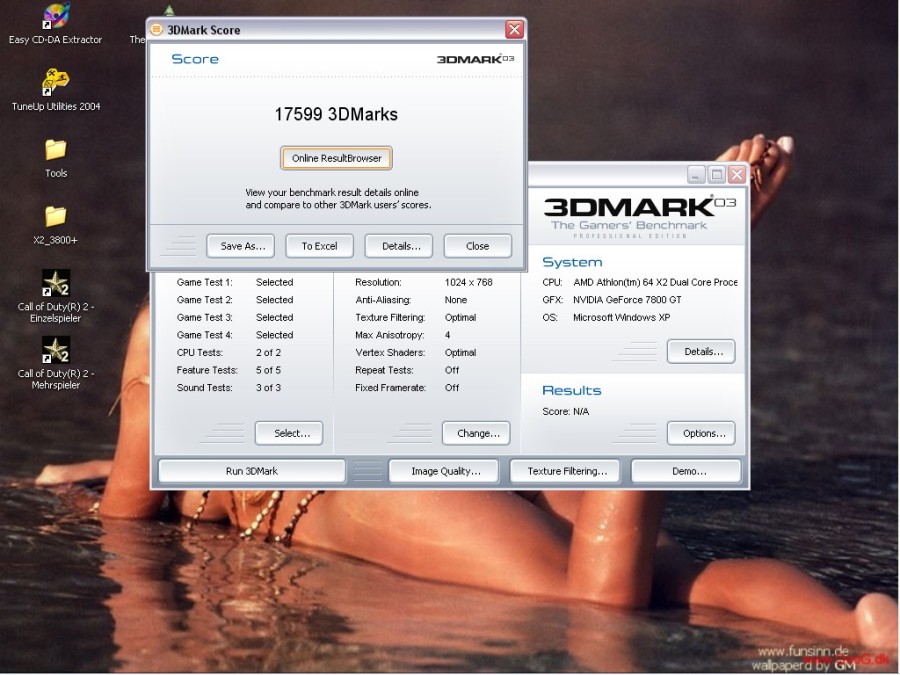Open the Tools folder on desktop

[x=56, y=158]
